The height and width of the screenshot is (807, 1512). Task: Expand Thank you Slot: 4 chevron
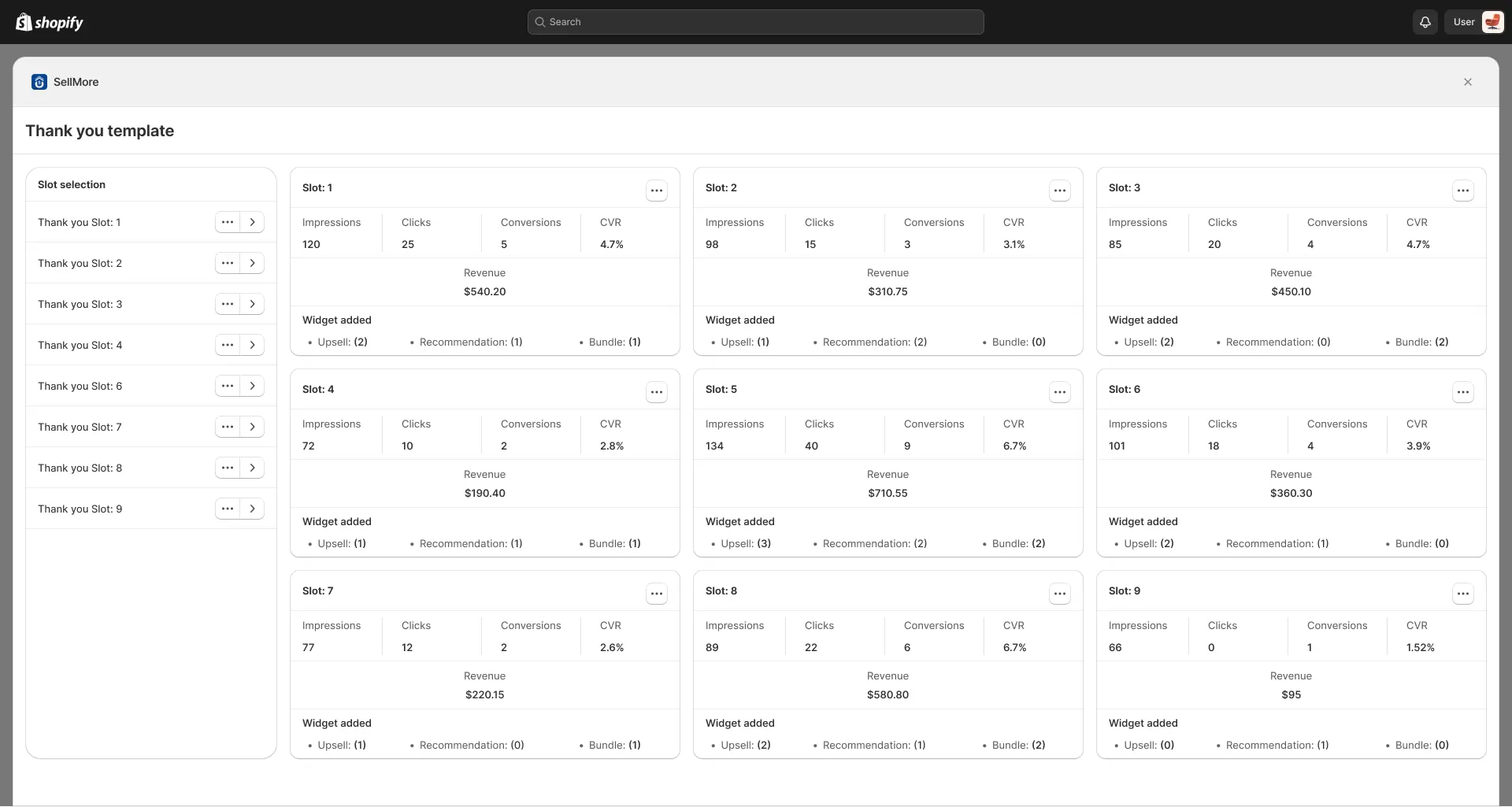pos(252,345)
